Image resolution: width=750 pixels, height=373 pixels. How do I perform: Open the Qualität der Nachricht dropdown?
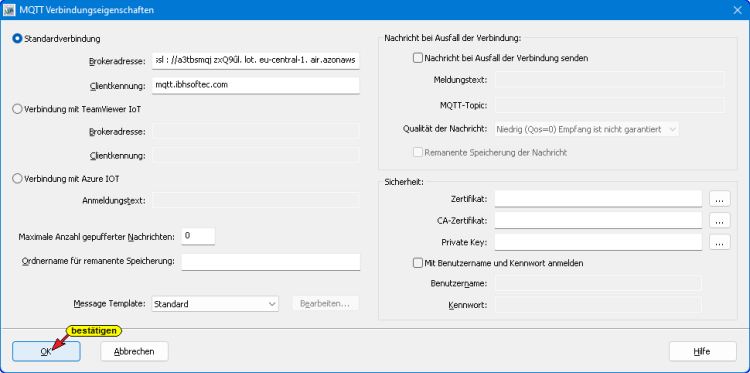click(x=587, y=129)
